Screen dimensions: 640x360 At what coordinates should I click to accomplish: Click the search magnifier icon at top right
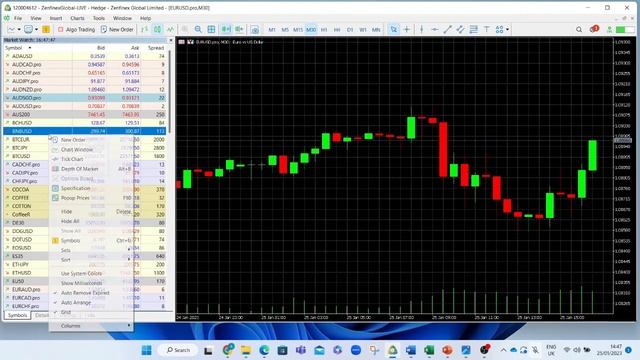point(579,29)
